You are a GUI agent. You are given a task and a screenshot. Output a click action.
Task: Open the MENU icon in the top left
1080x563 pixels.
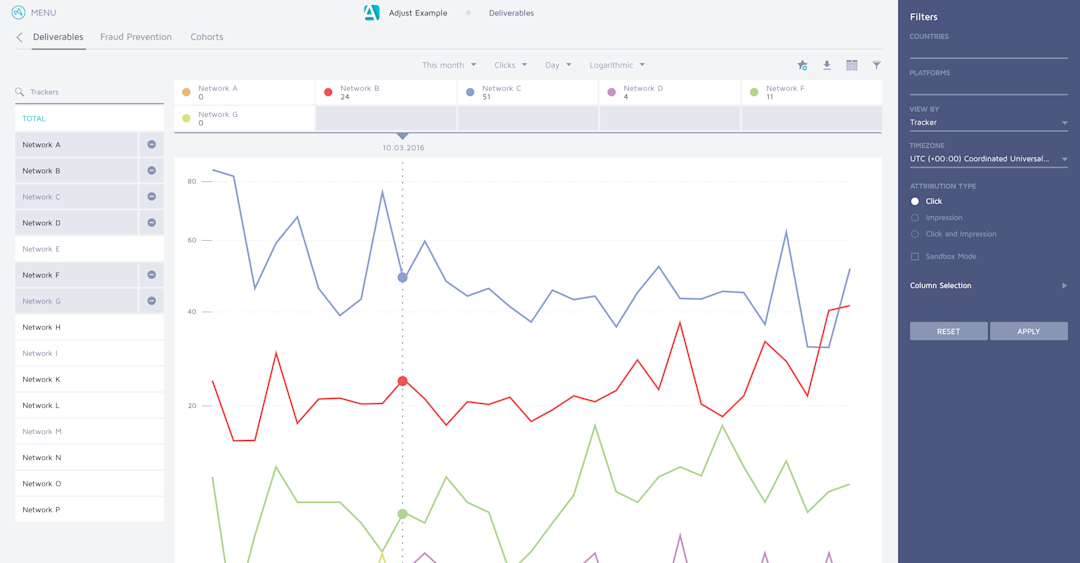click(x=19, y=12)
